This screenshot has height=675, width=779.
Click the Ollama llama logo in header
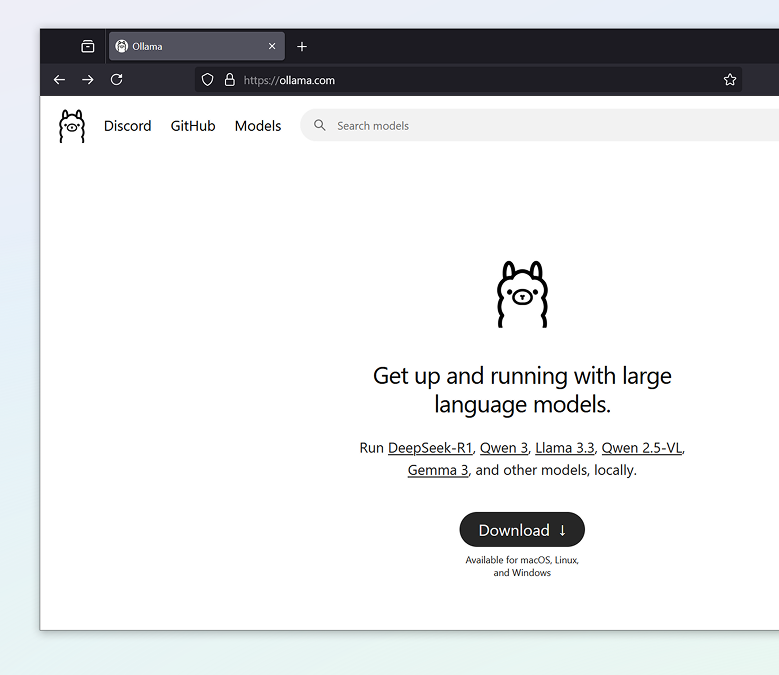(x=72, y=126)
